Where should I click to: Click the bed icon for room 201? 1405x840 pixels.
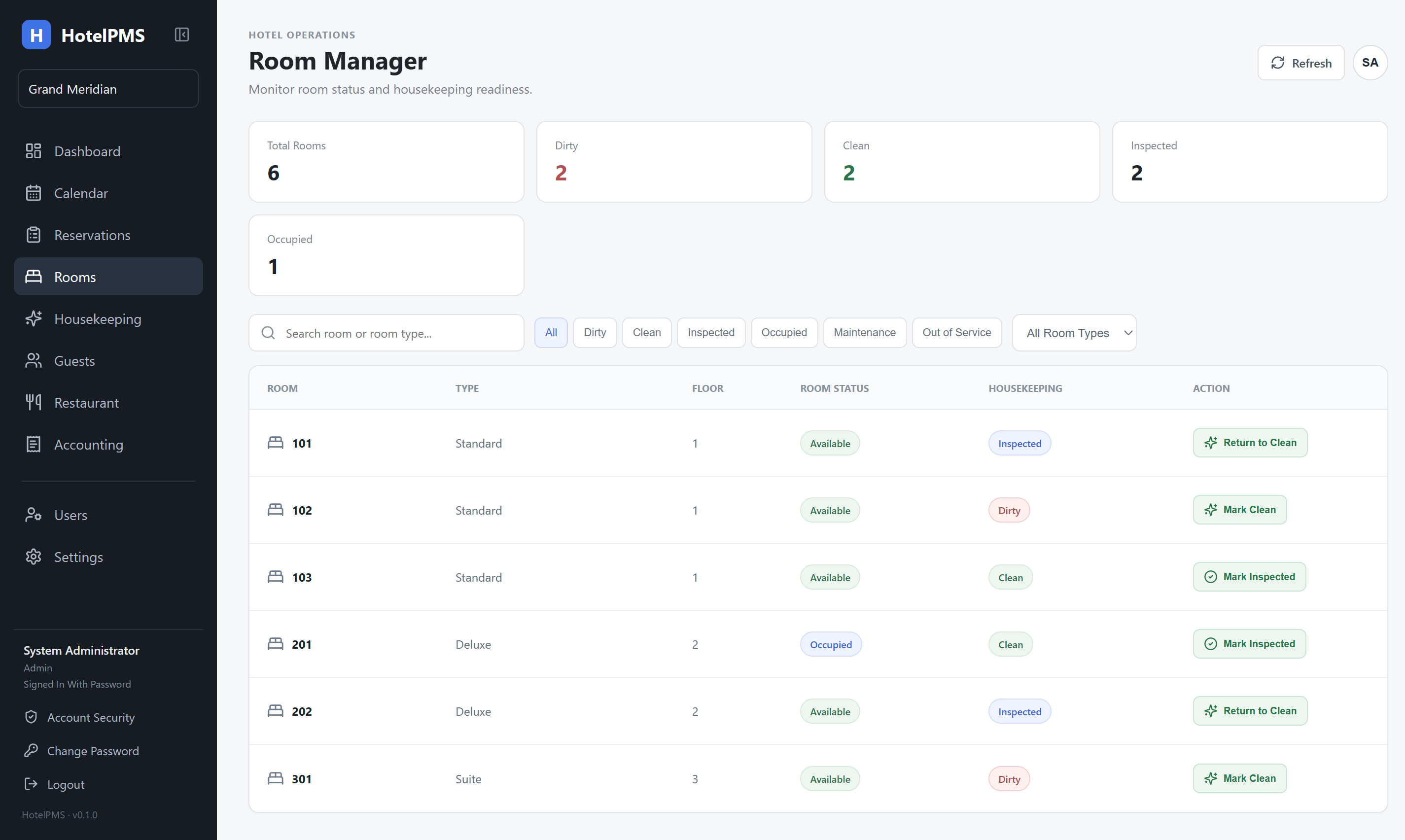tap(276, 644)
